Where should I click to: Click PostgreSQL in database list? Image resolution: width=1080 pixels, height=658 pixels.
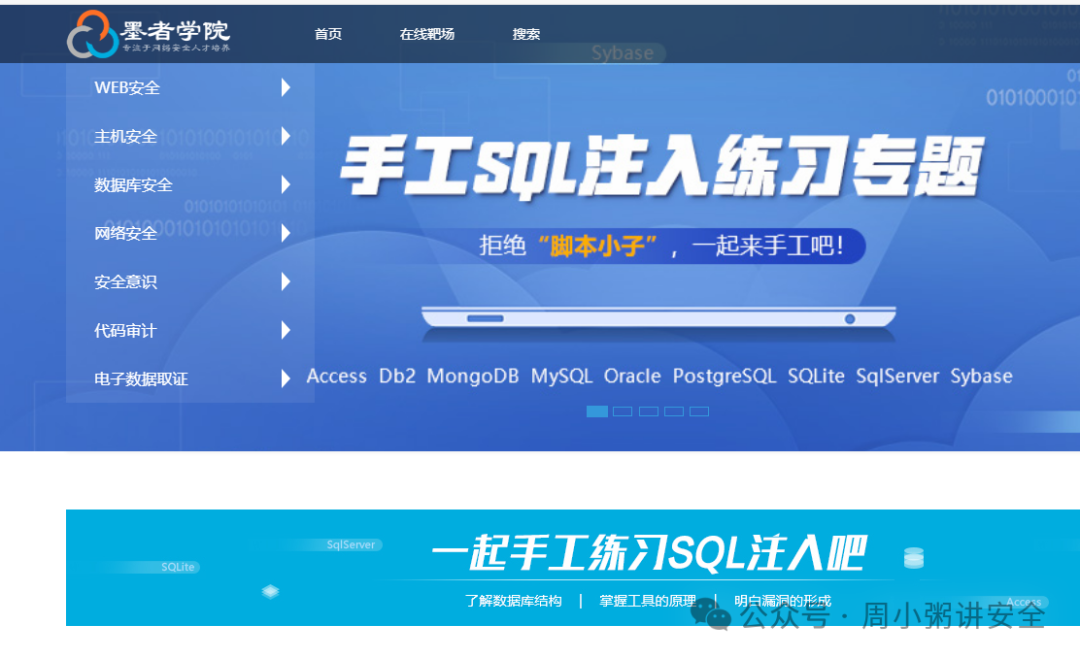point(725,376)
